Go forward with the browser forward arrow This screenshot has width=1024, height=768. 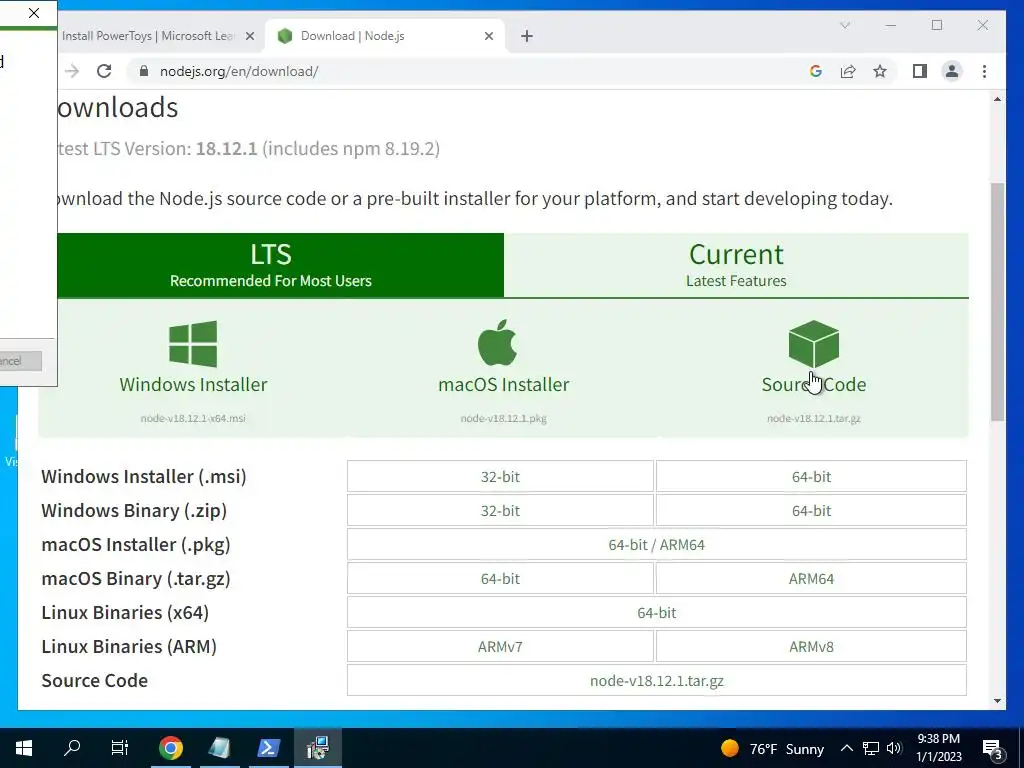[72, 71]
